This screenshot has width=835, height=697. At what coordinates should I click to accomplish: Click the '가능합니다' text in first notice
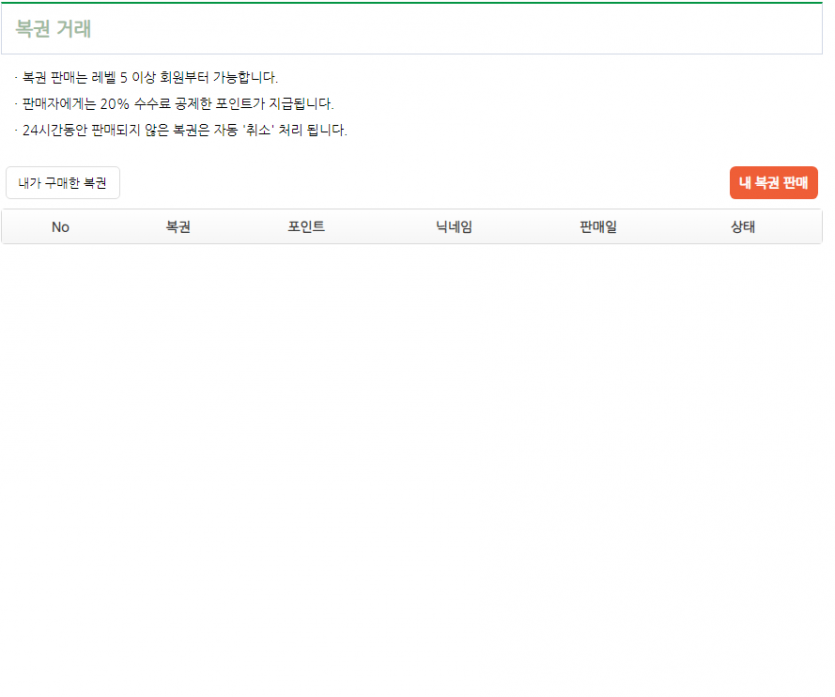click(x=245, y=78)
